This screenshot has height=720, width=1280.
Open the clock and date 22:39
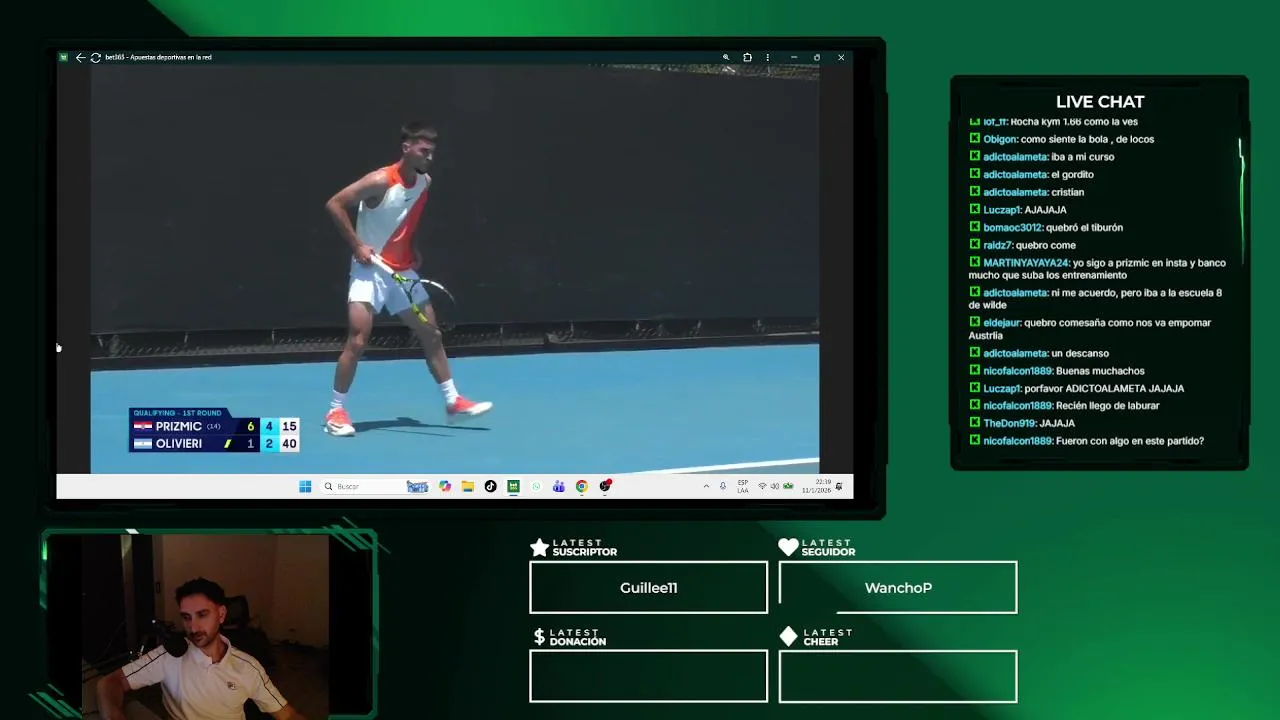pos(816,486)
